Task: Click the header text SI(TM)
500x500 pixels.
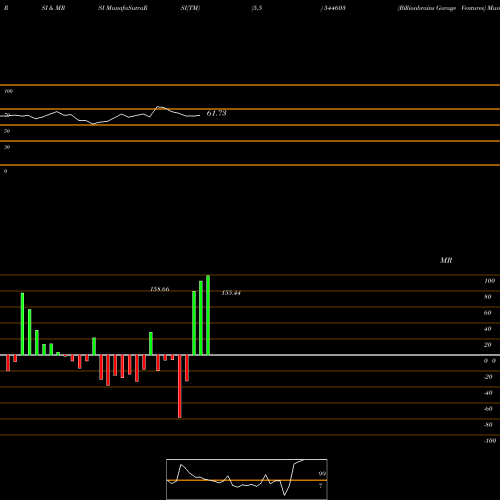Action: [x=190, y=8]
